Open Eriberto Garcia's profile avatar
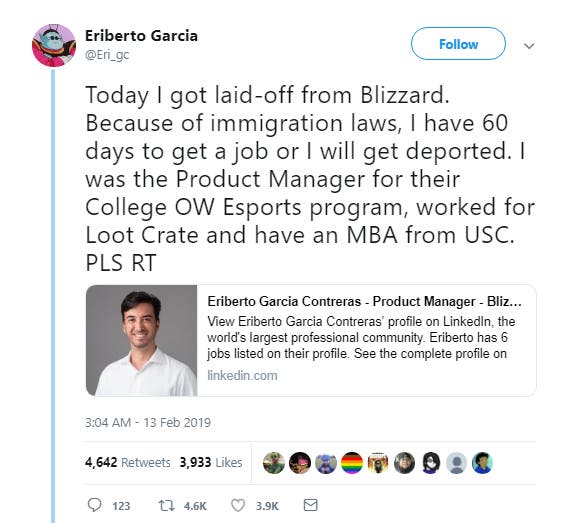The image size is (570, 523). (x=54, y=45)
